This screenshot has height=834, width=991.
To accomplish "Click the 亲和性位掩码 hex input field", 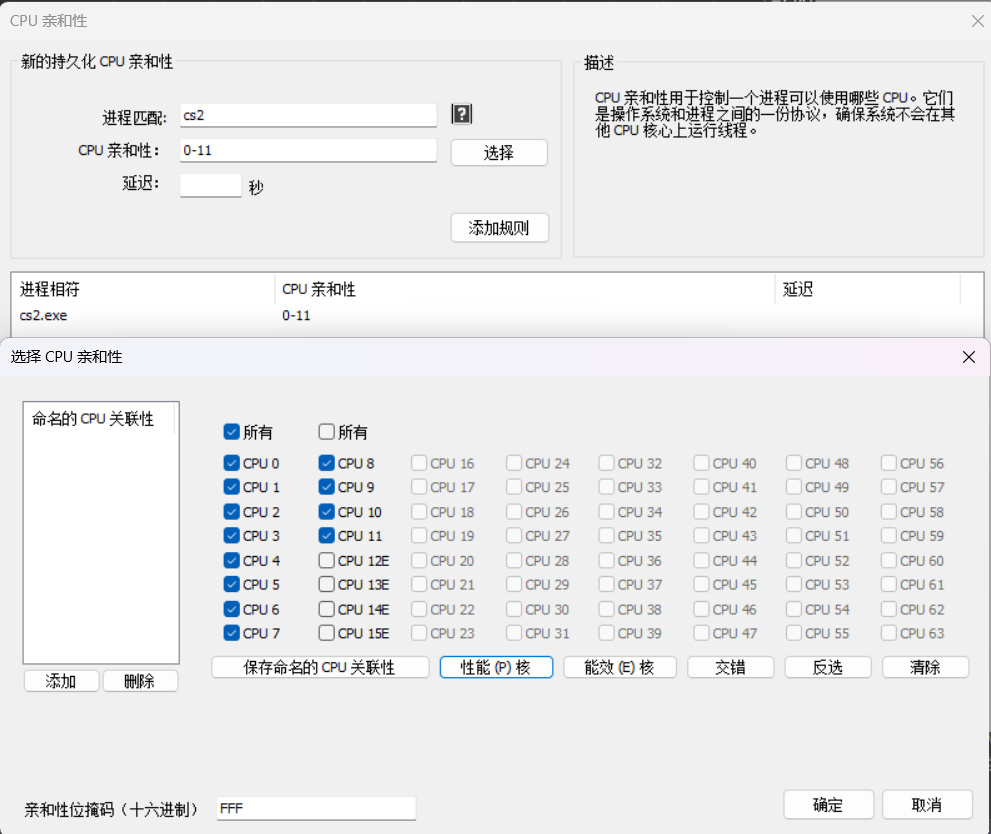I will click(x=316, y=808).
